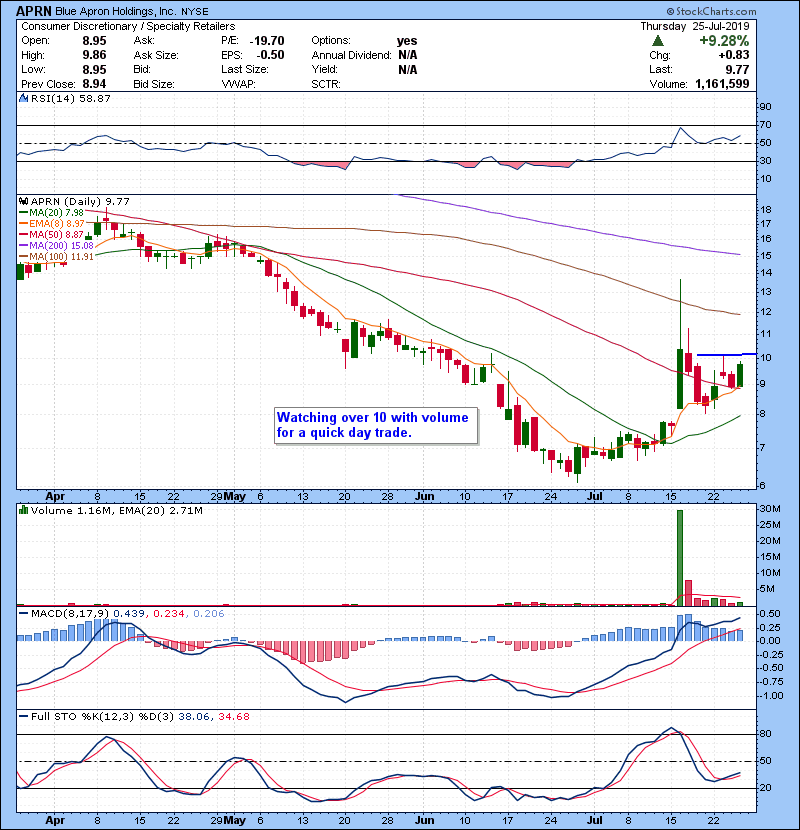Viewport: 800px width, 830px height.
Task: Click the date Thursday 25-Jul-2019
Action: (695, 26)
